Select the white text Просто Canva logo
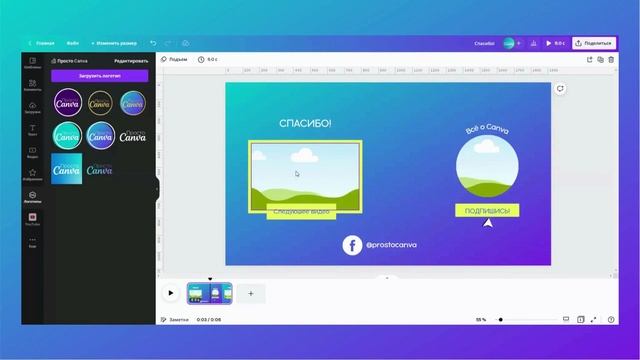Viewport: 640px width, 360px height. pyautogui.click(x=133, y=136)
